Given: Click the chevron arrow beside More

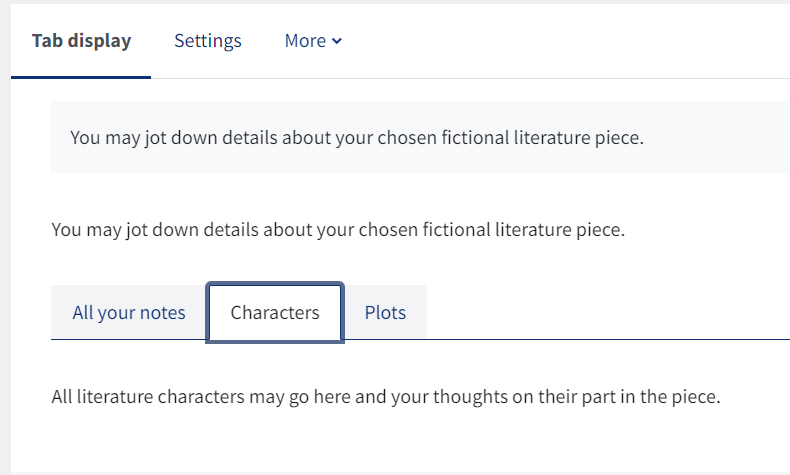Looking at the screenshot, I should click(x=337, y=41).
